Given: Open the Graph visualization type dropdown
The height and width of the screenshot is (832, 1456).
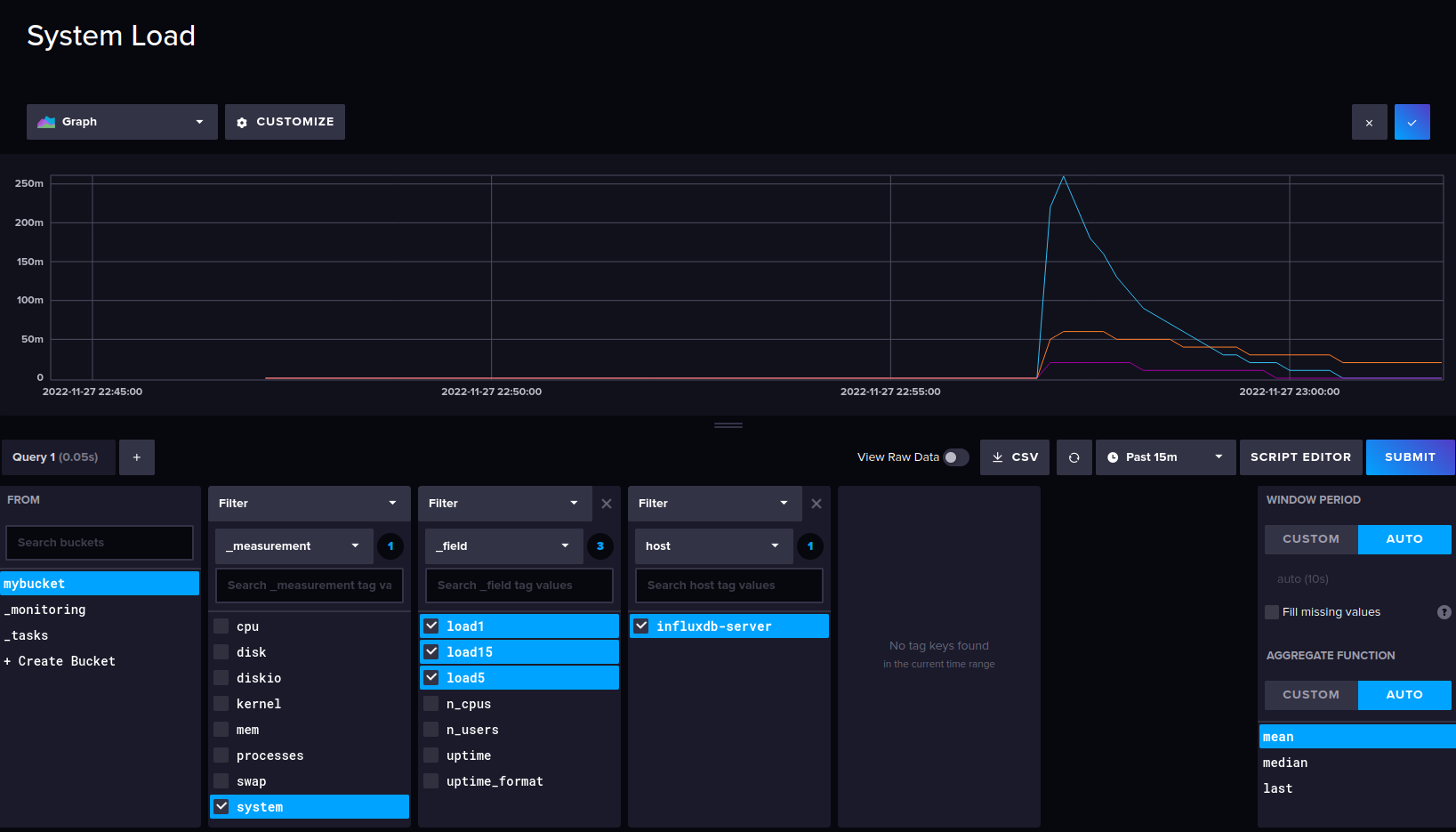Looking at the screenshot, I should coord(122,122).
